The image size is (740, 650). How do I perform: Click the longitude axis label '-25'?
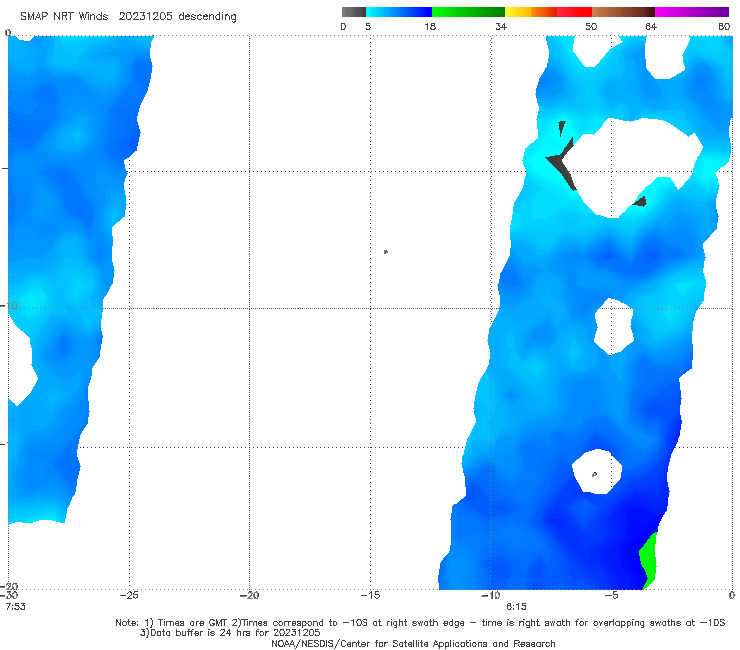(129, 595)
